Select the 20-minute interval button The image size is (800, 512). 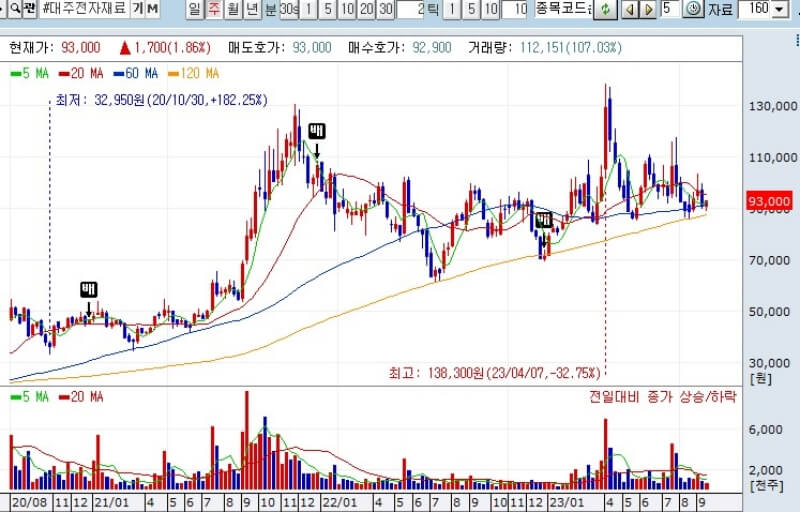(x=366, y=9)
